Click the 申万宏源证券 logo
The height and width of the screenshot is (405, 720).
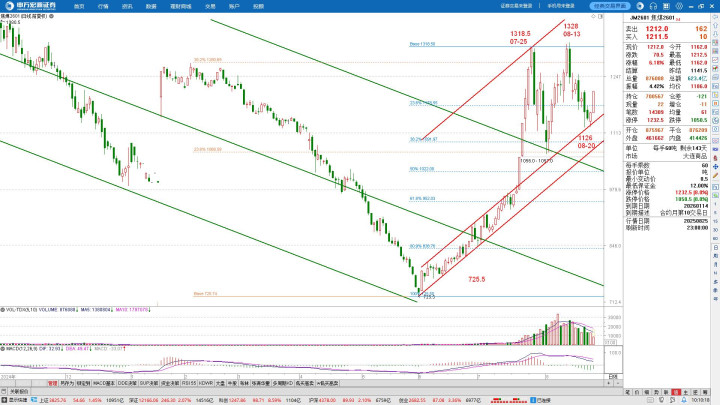click(28, 6)
